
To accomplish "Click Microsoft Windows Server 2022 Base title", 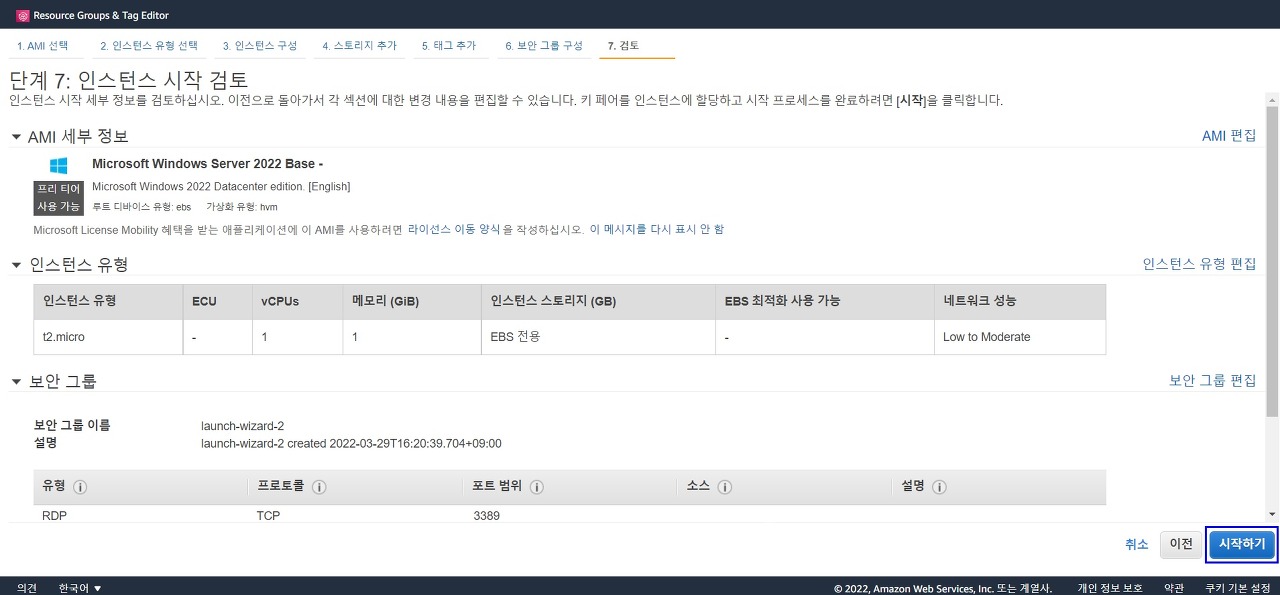I will (x=207, y=164).
